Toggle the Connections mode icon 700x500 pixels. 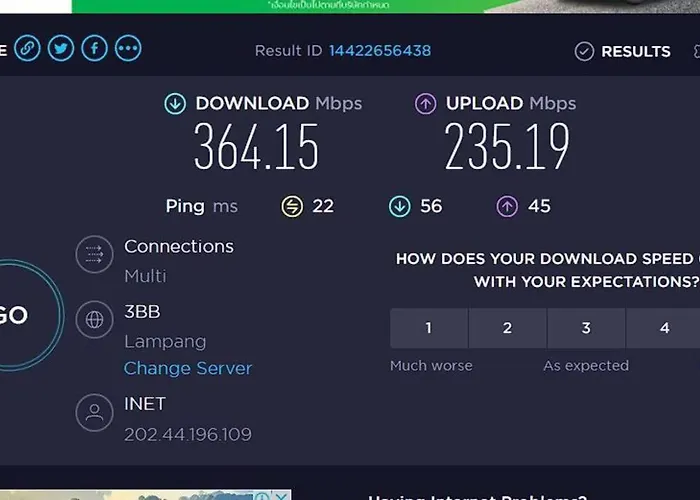coord(94,254)
